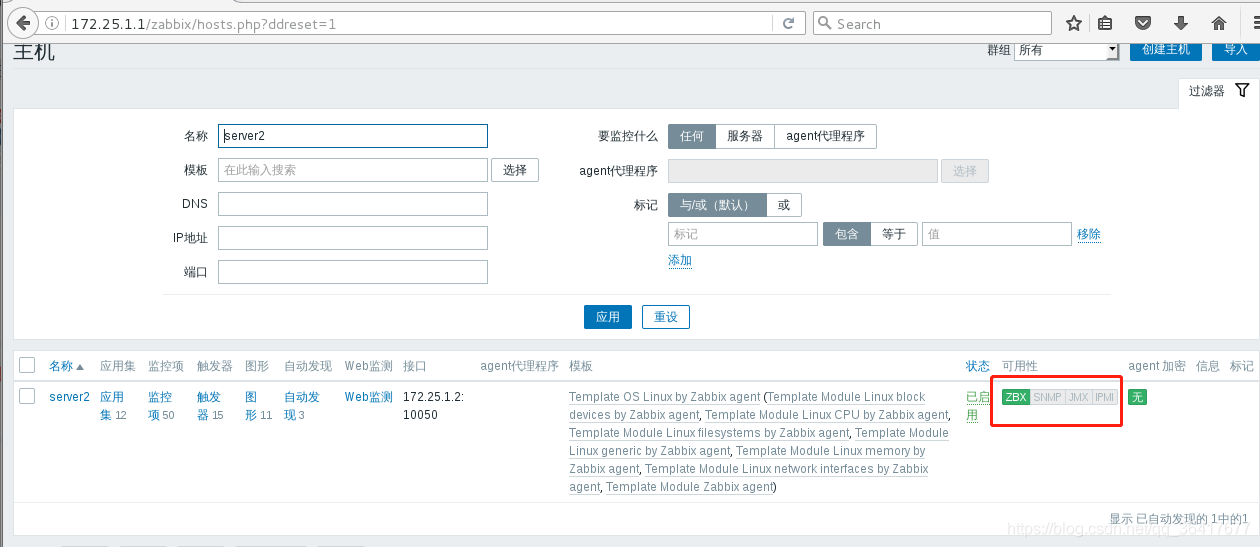The width and height of the screenshot is (1260, 547).
Task: Choose 等于 tag operator
Action: point(893,234)
